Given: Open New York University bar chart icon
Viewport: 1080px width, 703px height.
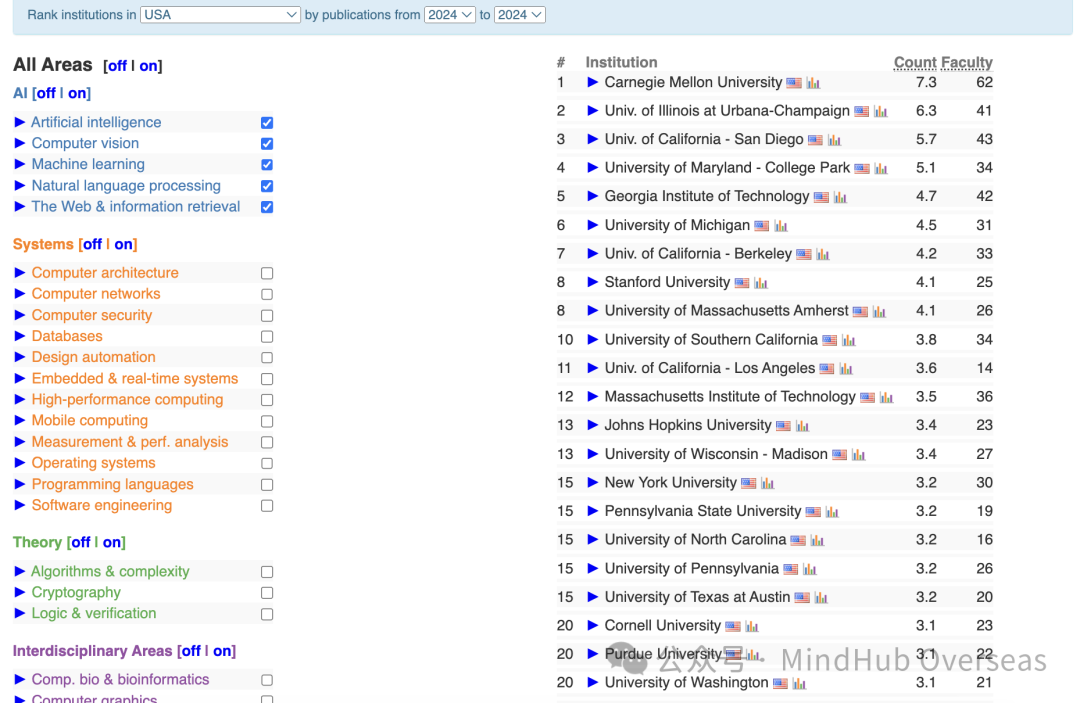Looking at the screenshot, I should (768, 483).
